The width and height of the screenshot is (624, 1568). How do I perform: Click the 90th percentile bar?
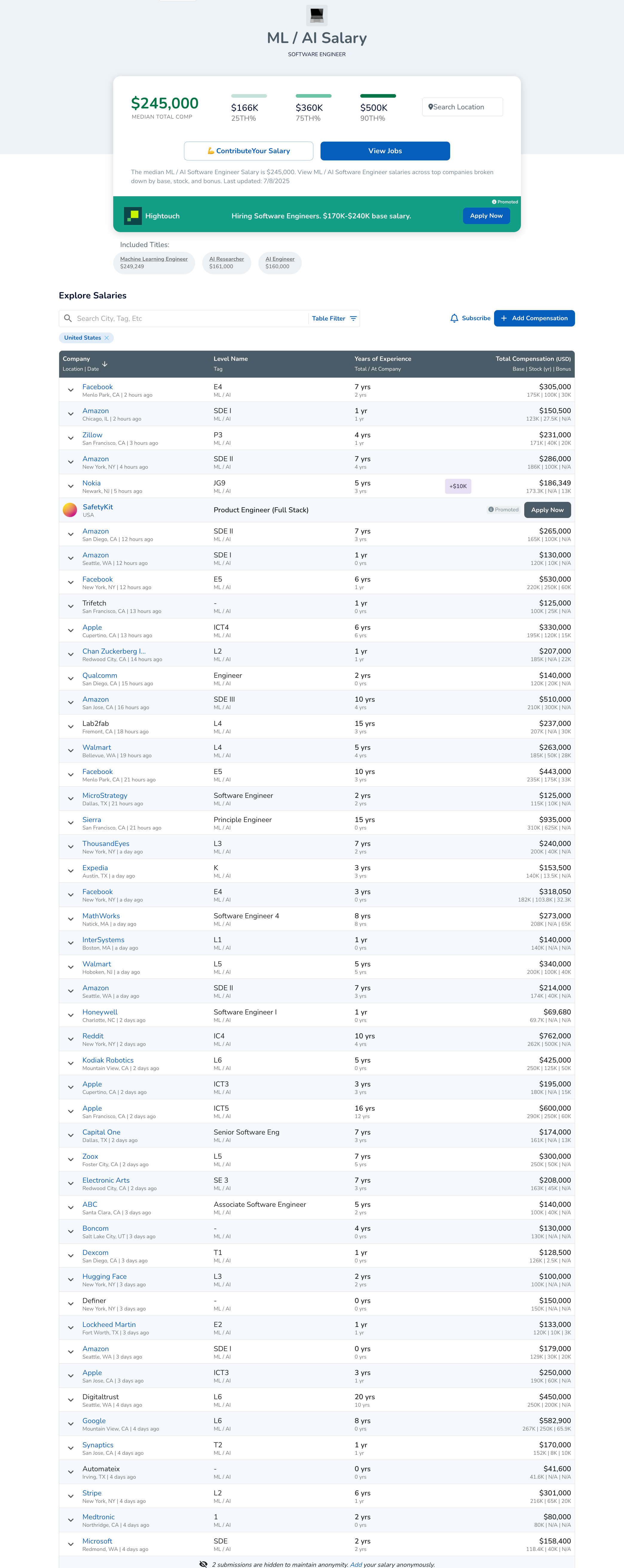[378, 96]
